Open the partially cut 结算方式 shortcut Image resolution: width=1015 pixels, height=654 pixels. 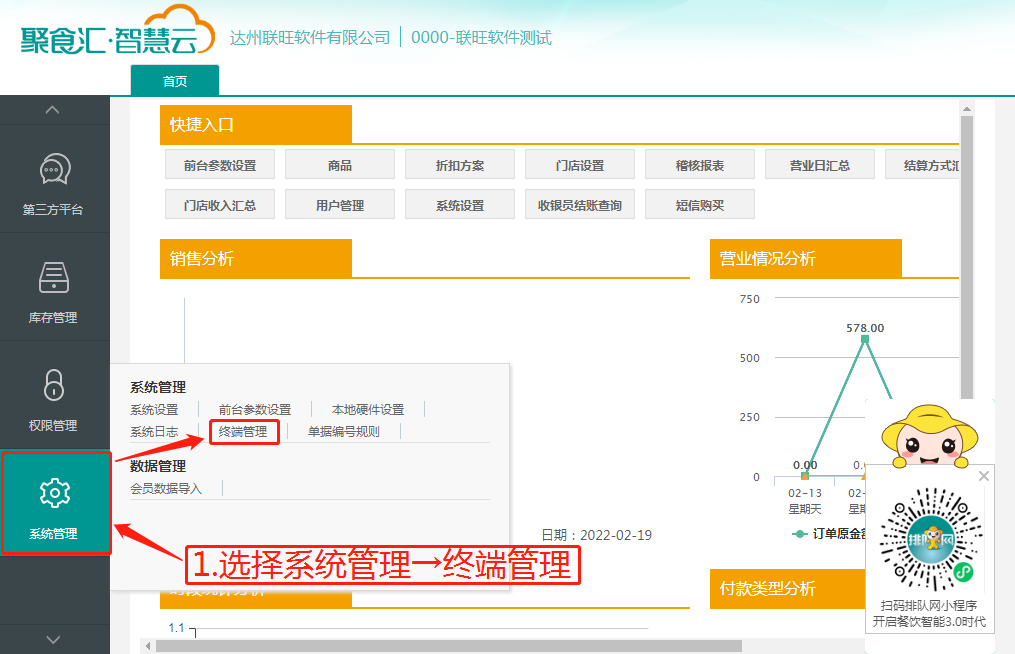[922, 164]
